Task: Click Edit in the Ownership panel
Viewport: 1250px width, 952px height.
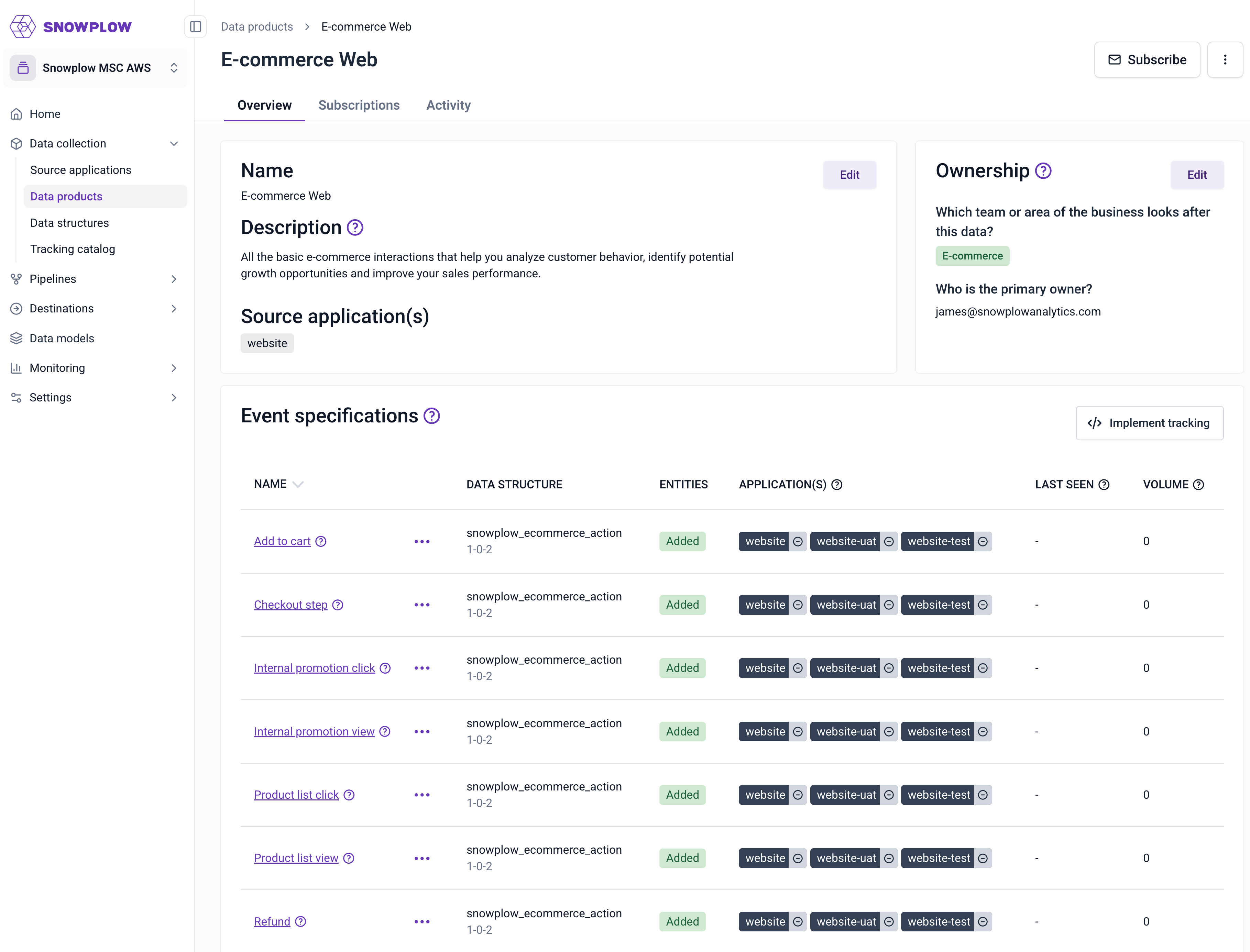Action: click(x=1197, y=175)
